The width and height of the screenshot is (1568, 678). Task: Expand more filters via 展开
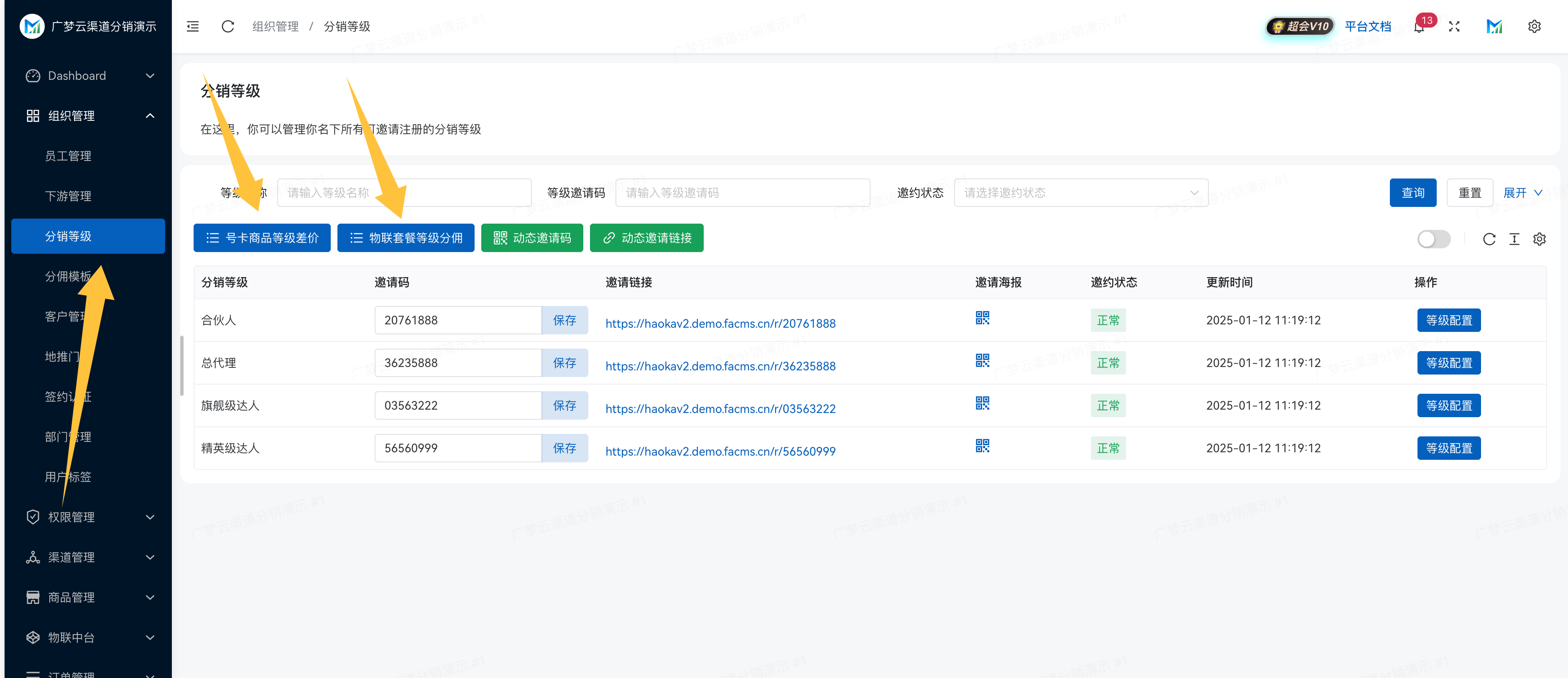tap(1522, 193)
